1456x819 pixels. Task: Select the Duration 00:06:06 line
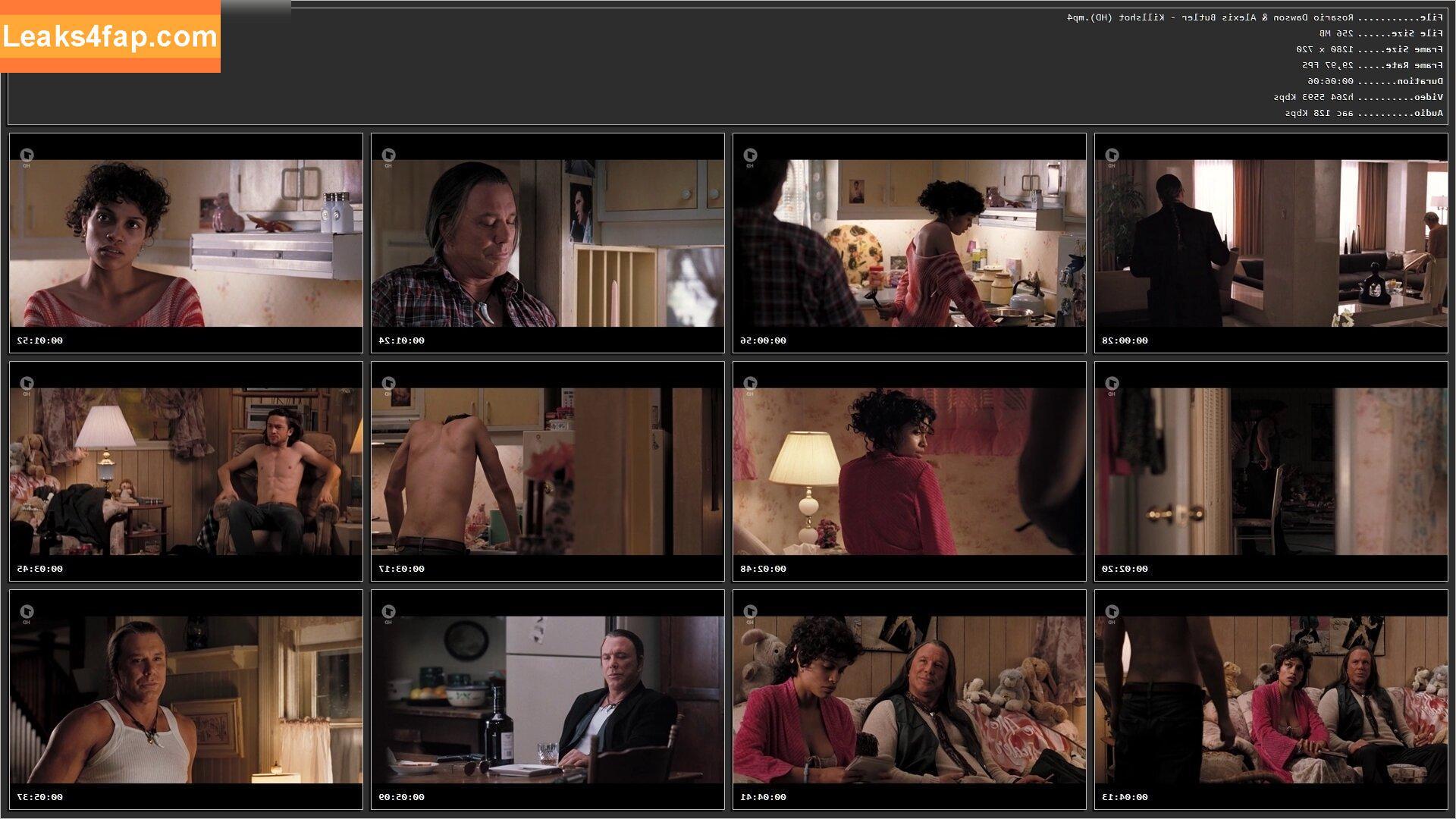point(1376,81)
